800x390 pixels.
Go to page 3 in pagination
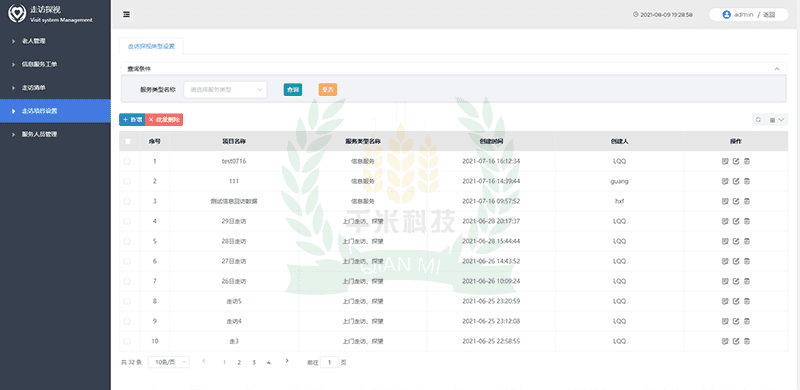254,362
